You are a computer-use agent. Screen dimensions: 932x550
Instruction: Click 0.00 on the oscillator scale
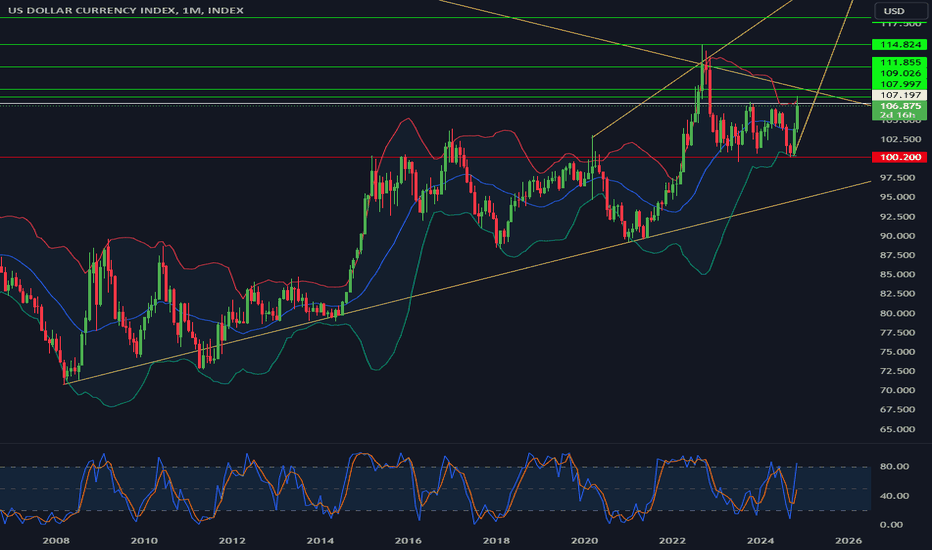tap(892, 524)
